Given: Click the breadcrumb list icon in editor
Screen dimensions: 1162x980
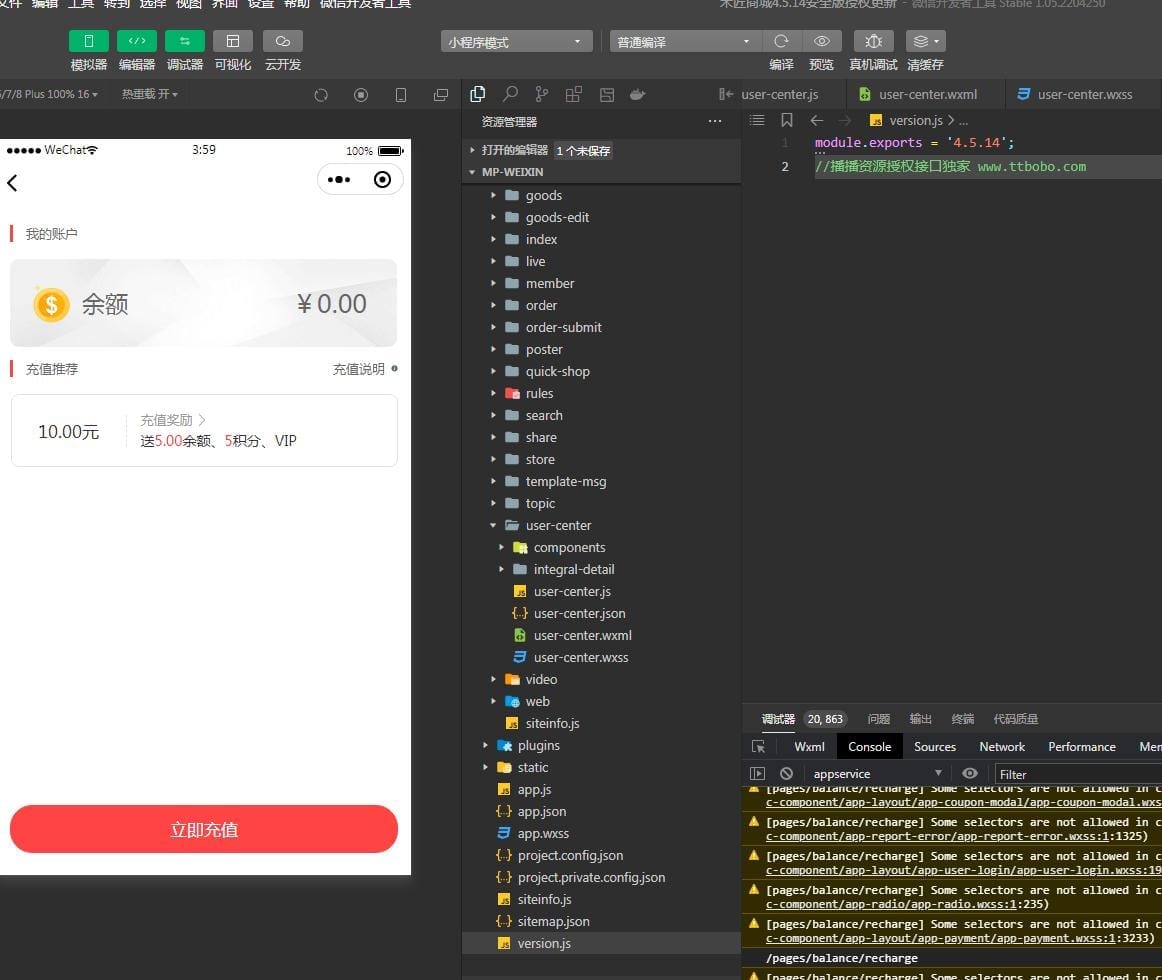Looking at the screenshot, I should (757, 120).
